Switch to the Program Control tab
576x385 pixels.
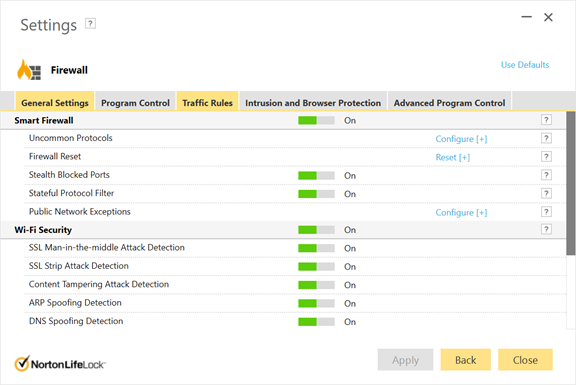(x=135, y=102)
